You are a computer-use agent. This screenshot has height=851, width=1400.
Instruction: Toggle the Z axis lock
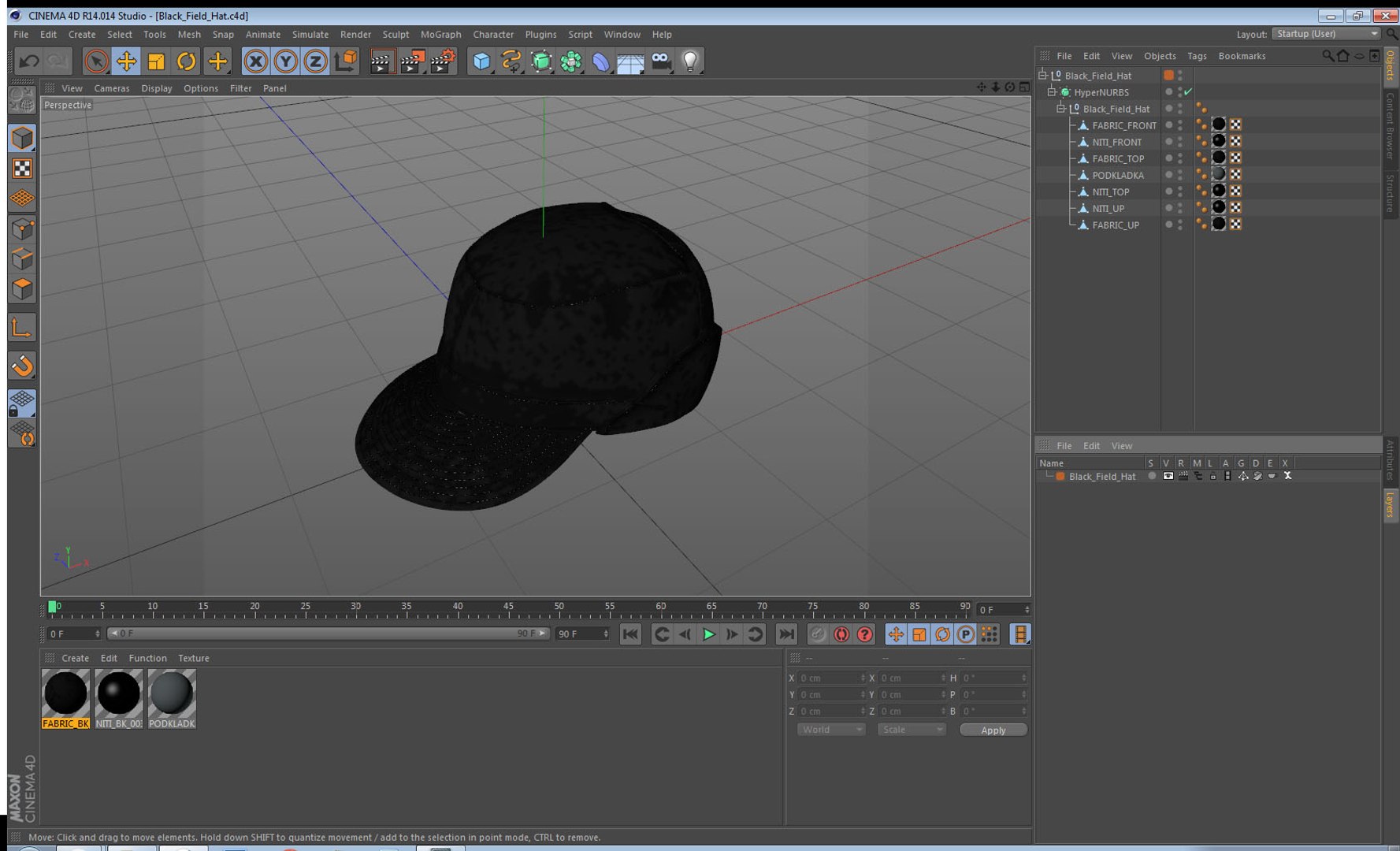315,61
